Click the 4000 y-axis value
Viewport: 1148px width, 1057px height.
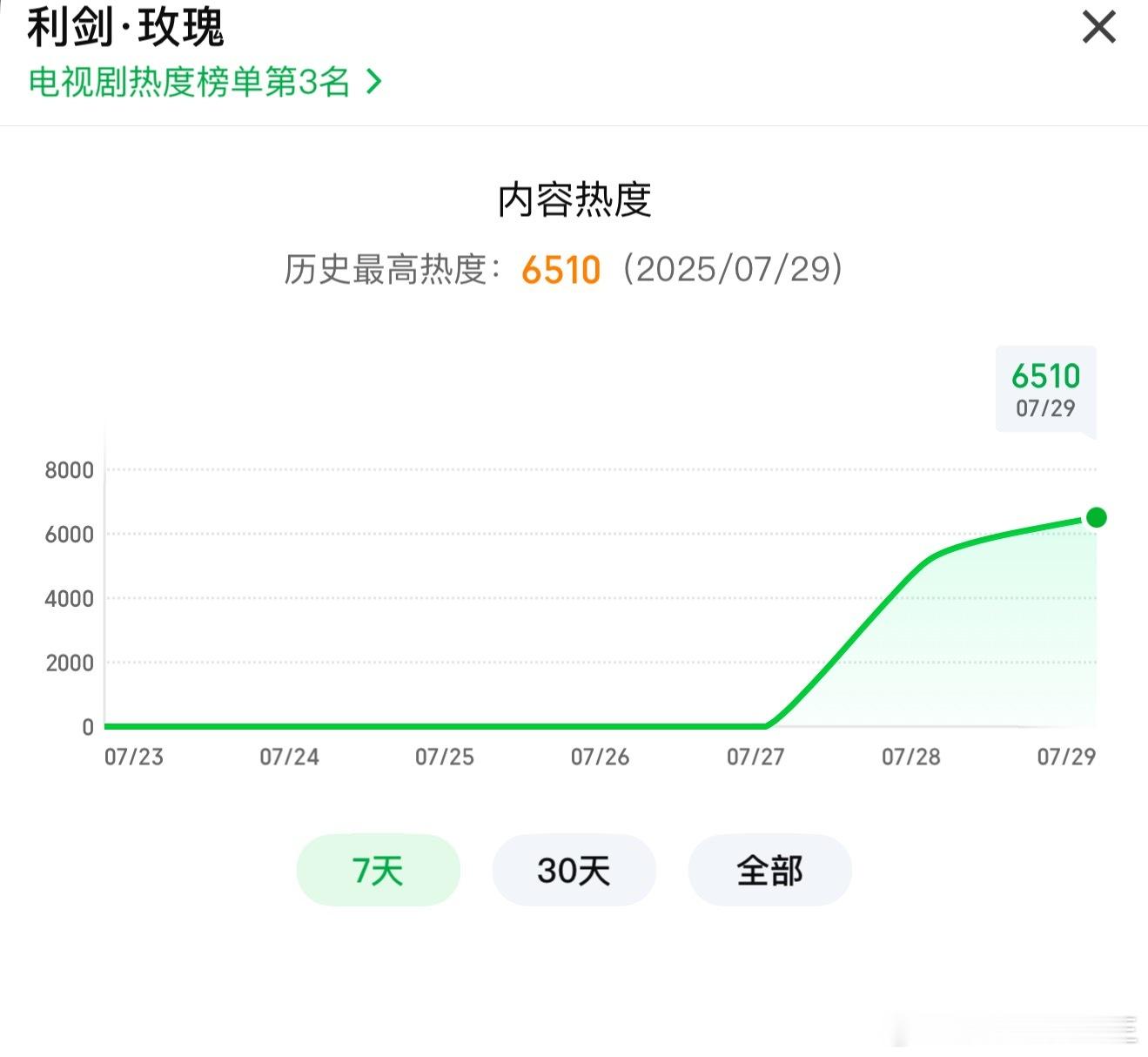coord(70,599)
